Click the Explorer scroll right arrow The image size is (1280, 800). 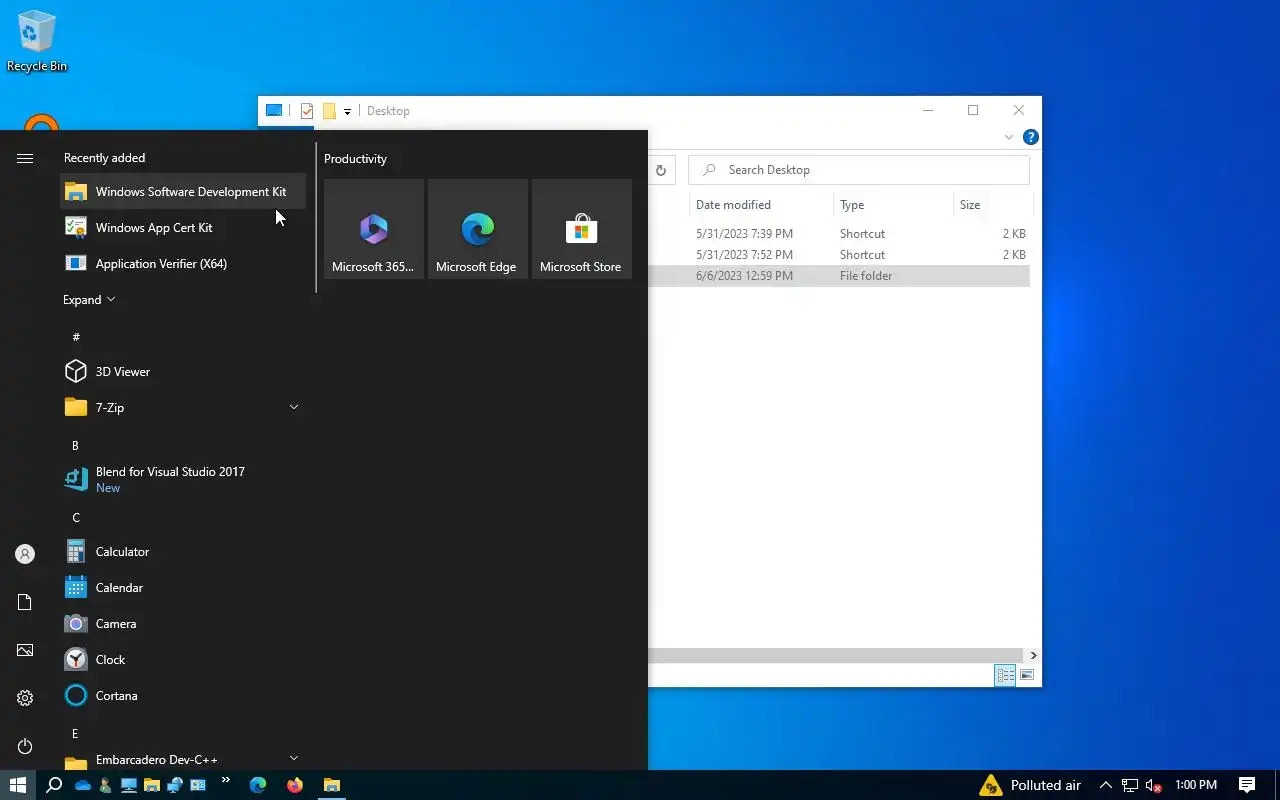click(1033, 655)
